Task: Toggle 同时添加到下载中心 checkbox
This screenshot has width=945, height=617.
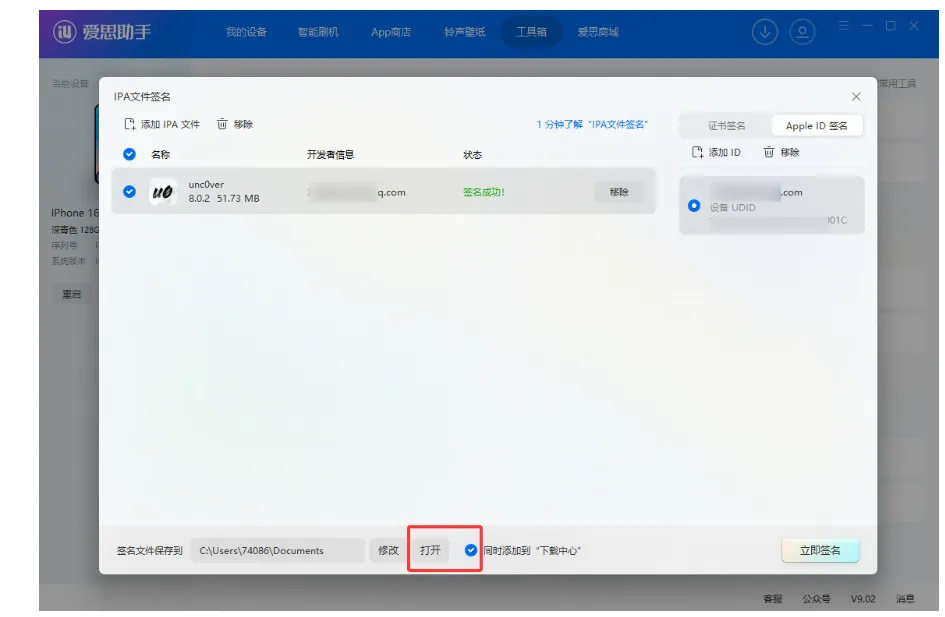Action: coord(471,550)
